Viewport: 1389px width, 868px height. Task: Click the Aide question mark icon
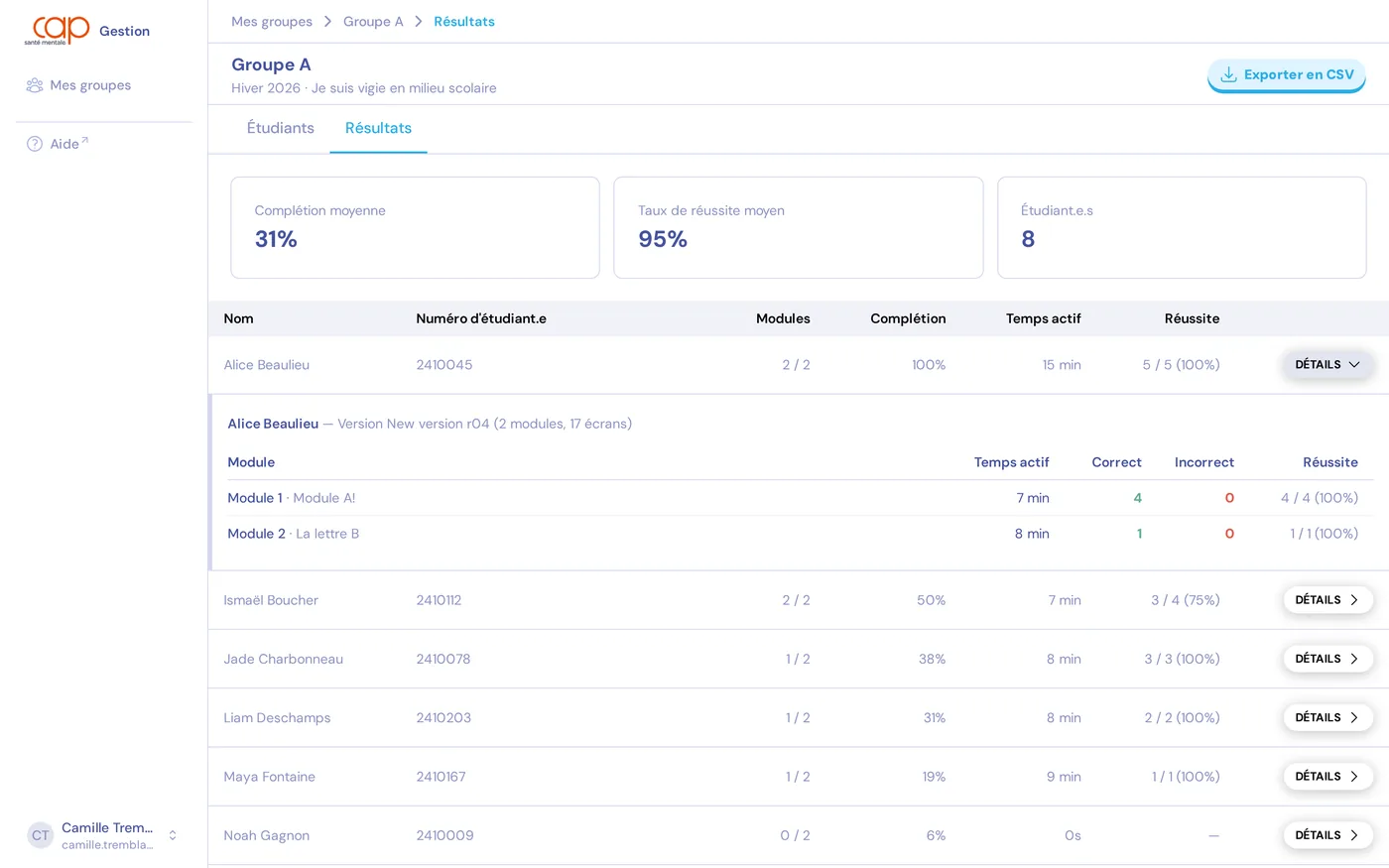(x=35, y=144)
